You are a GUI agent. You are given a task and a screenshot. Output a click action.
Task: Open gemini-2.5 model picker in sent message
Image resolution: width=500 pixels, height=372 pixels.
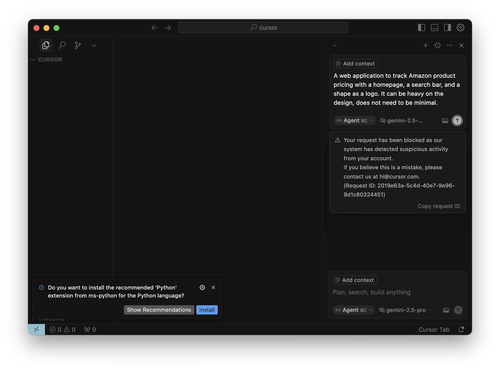coord(405,121)
